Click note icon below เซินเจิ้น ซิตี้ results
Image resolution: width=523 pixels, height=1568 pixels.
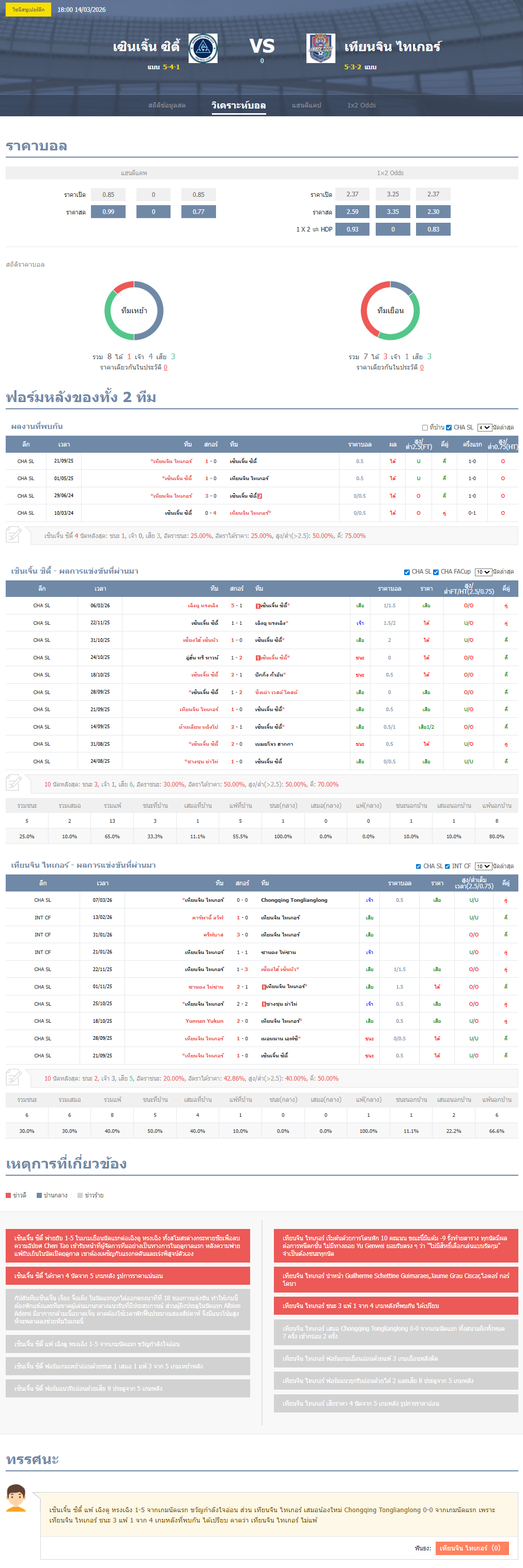(13, 783)
